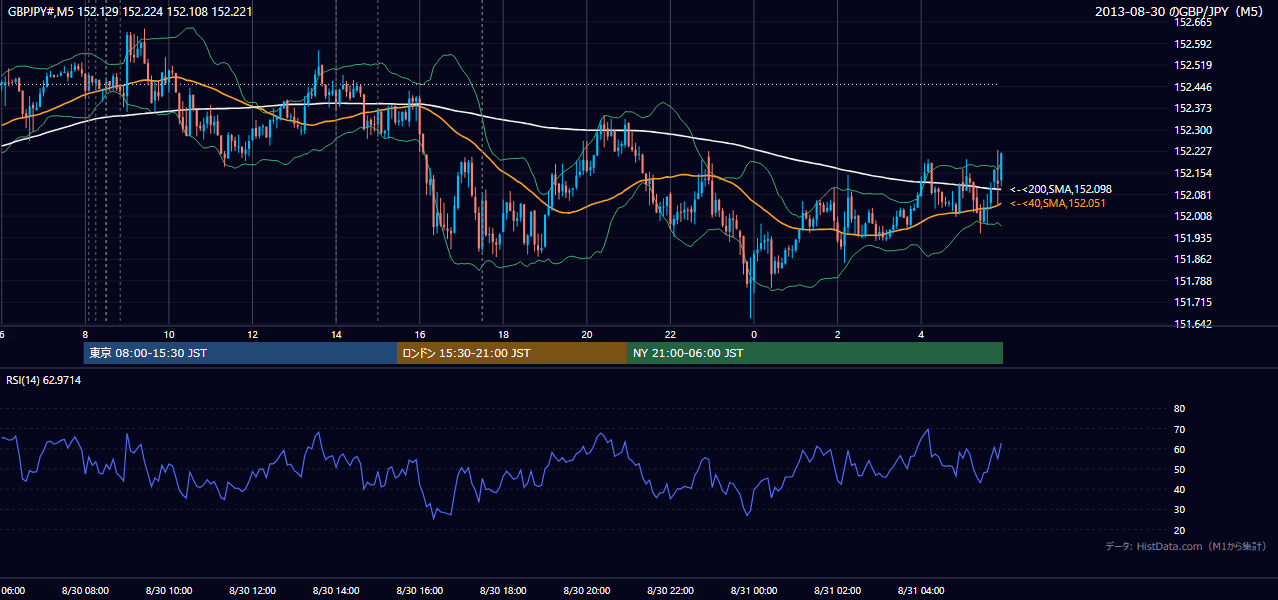Viewport: 1278px width, 600px height.
Task: Click RSI level 40 on the scale
Action: tap(1179, 489)
